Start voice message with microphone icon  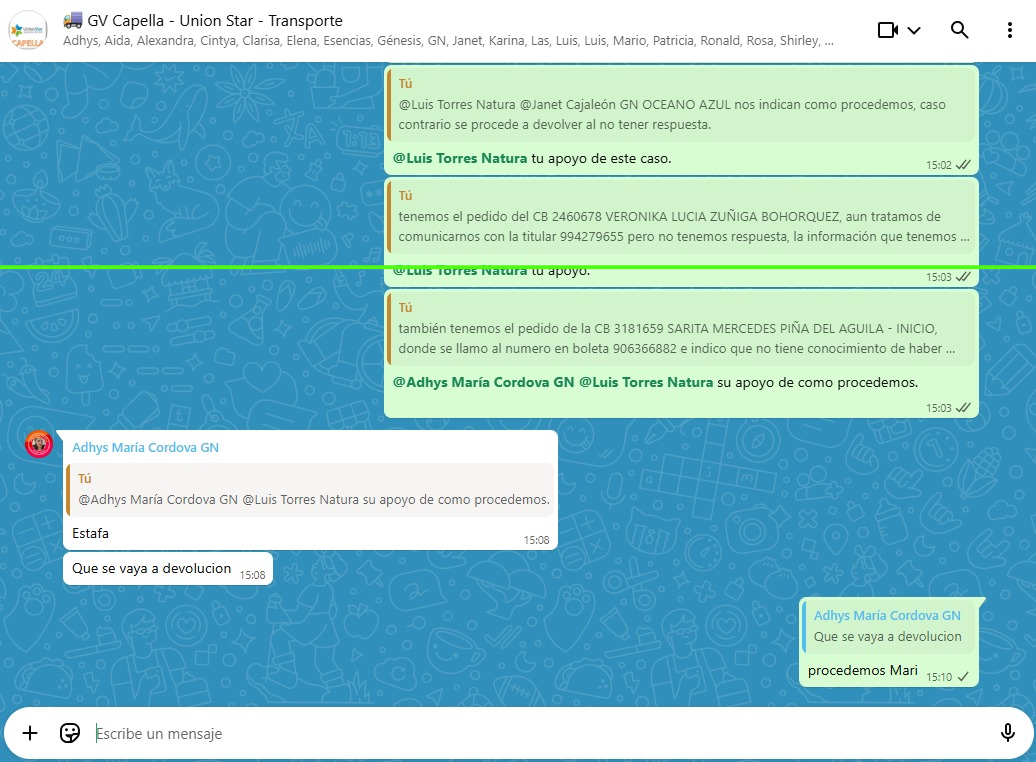click(1007, 733)
